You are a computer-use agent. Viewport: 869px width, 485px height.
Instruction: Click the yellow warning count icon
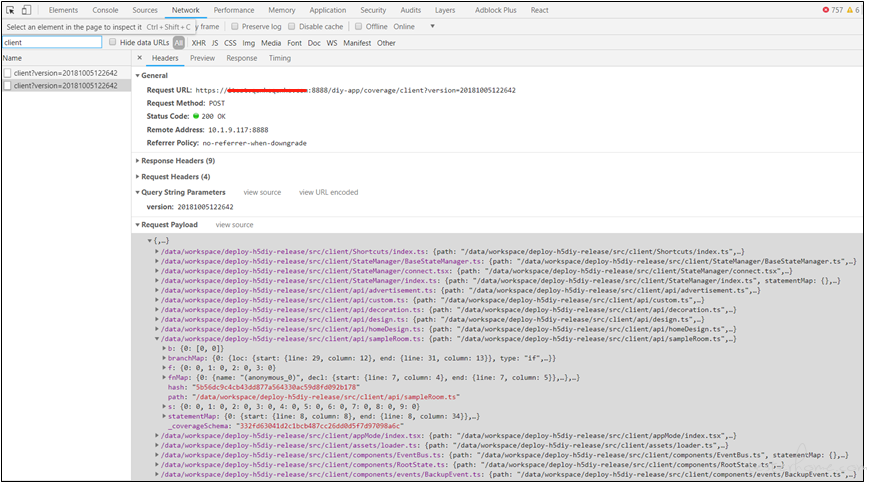click(850, 10)
